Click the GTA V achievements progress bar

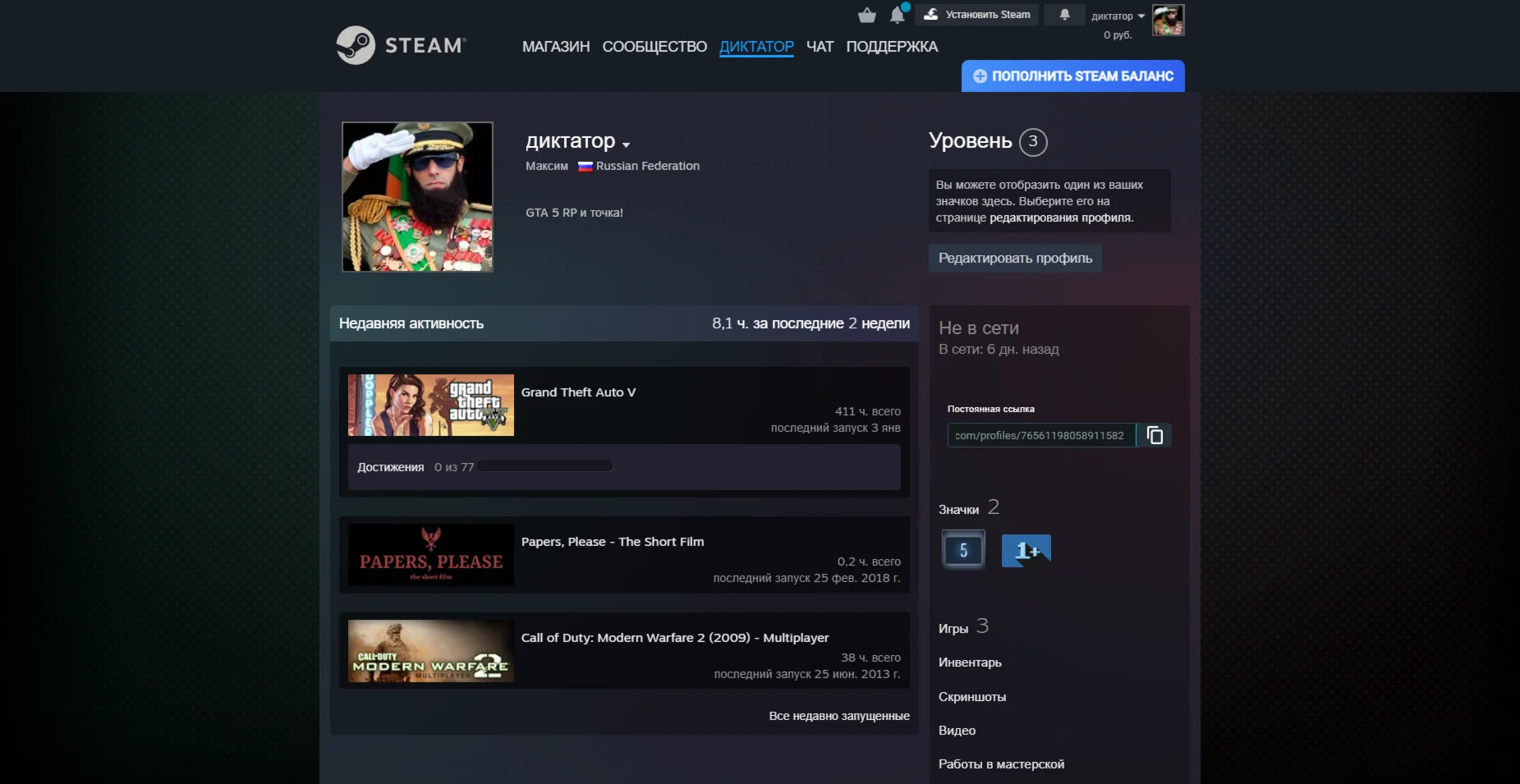pos(546,467)
